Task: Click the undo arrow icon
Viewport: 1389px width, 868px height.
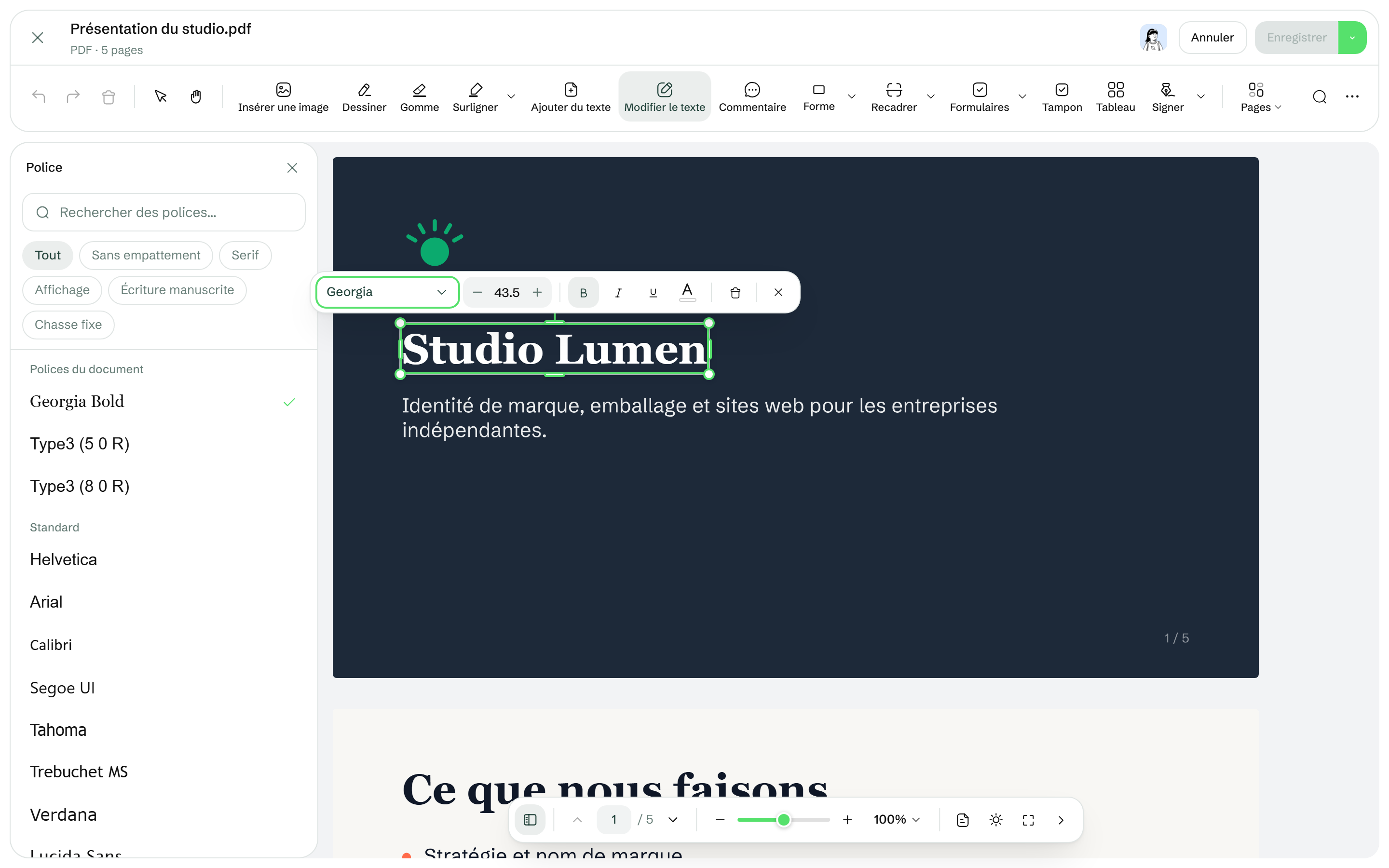Action: pos(39,96)
